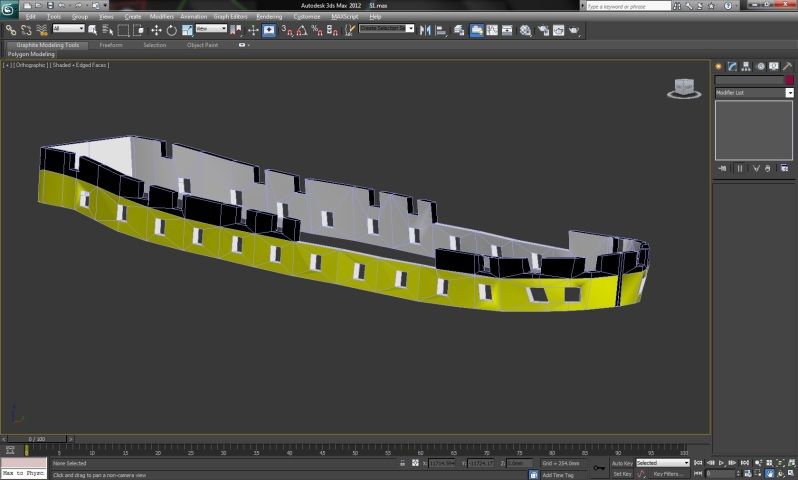Activate the Select Object tool

[93, 31]
